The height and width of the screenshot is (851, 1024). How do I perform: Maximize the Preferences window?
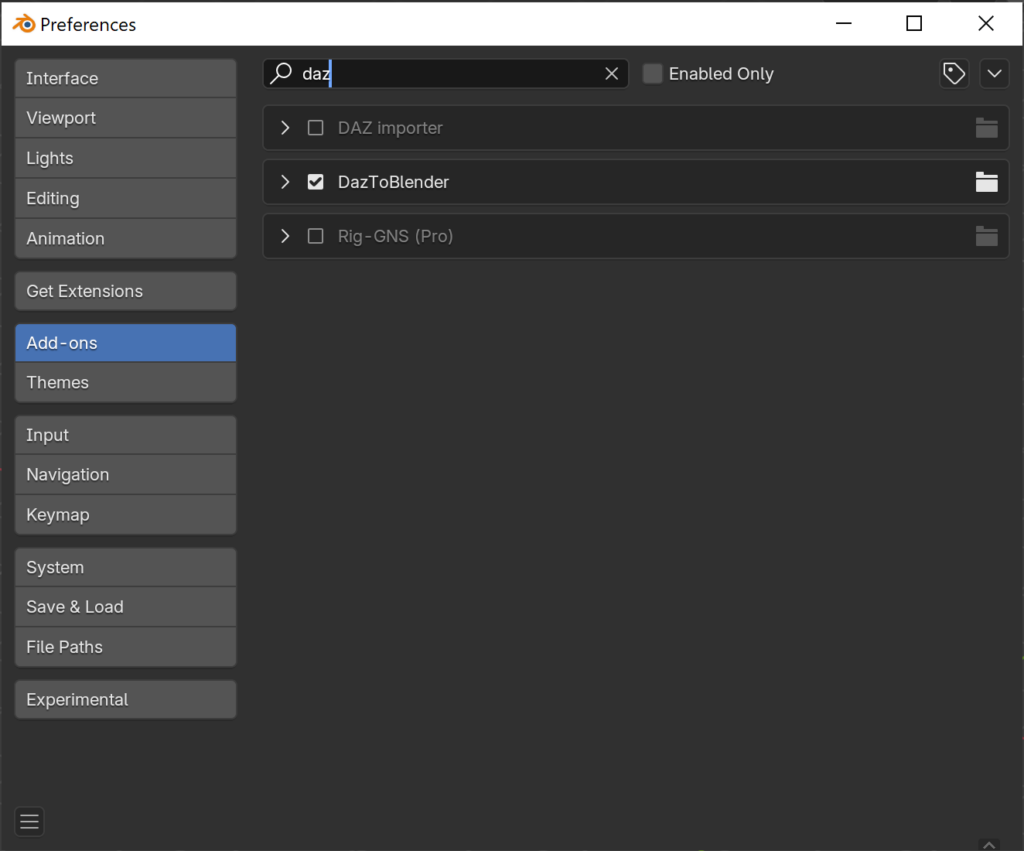(914, 24)
